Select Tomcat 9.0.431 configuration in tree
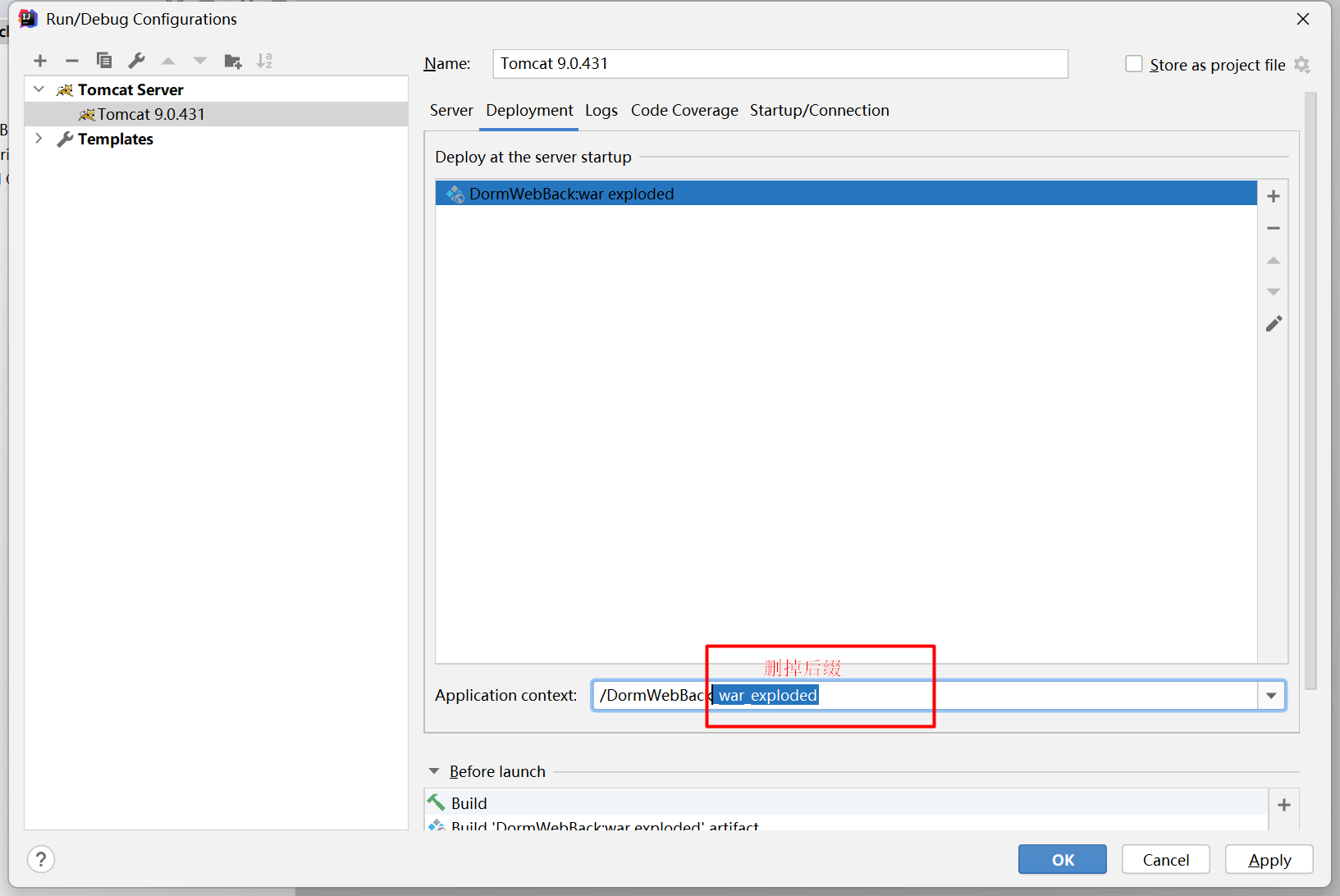Viewport: 1340px width, 896px height. click(217, 114)
